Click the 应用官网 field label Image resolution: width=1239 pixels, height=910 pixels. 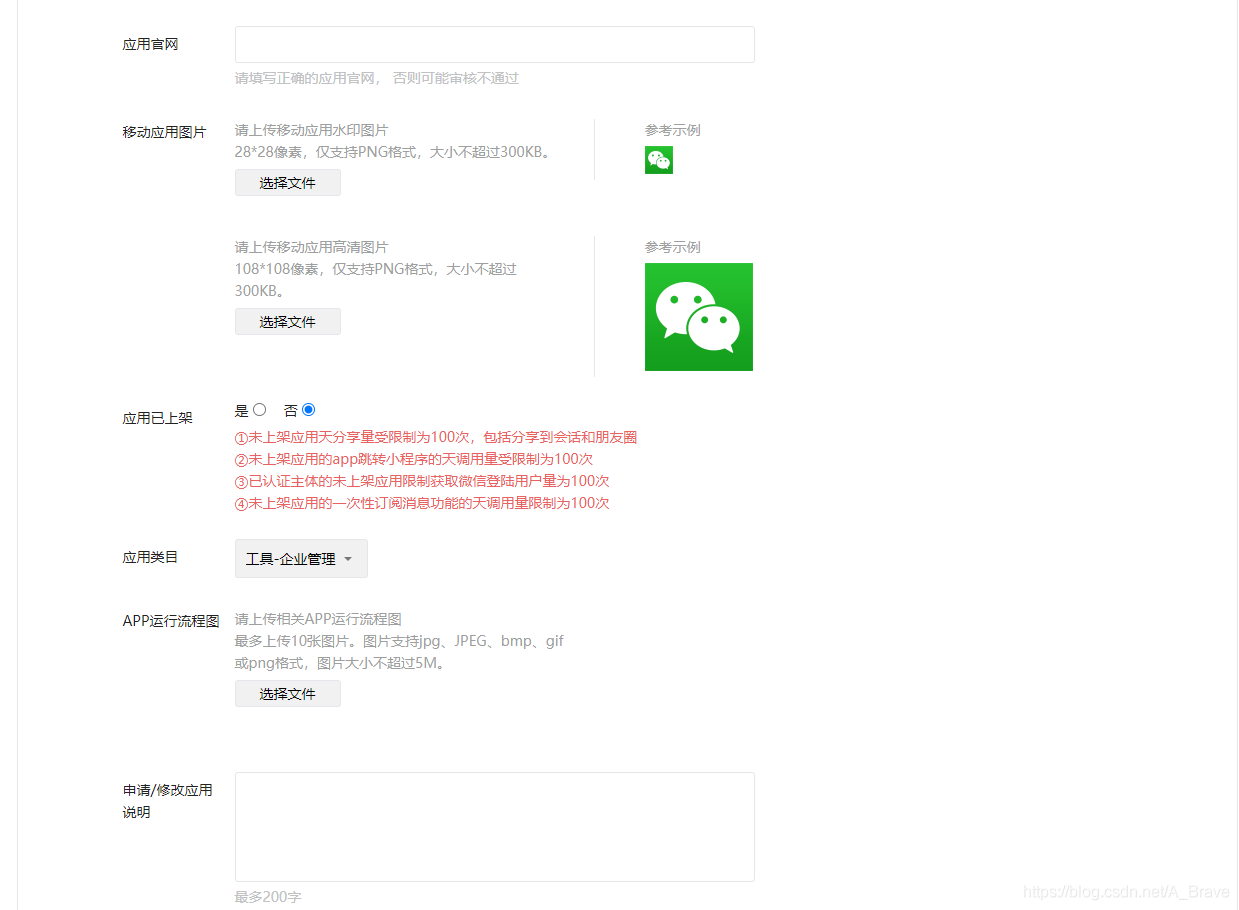[x=151, y=45]
